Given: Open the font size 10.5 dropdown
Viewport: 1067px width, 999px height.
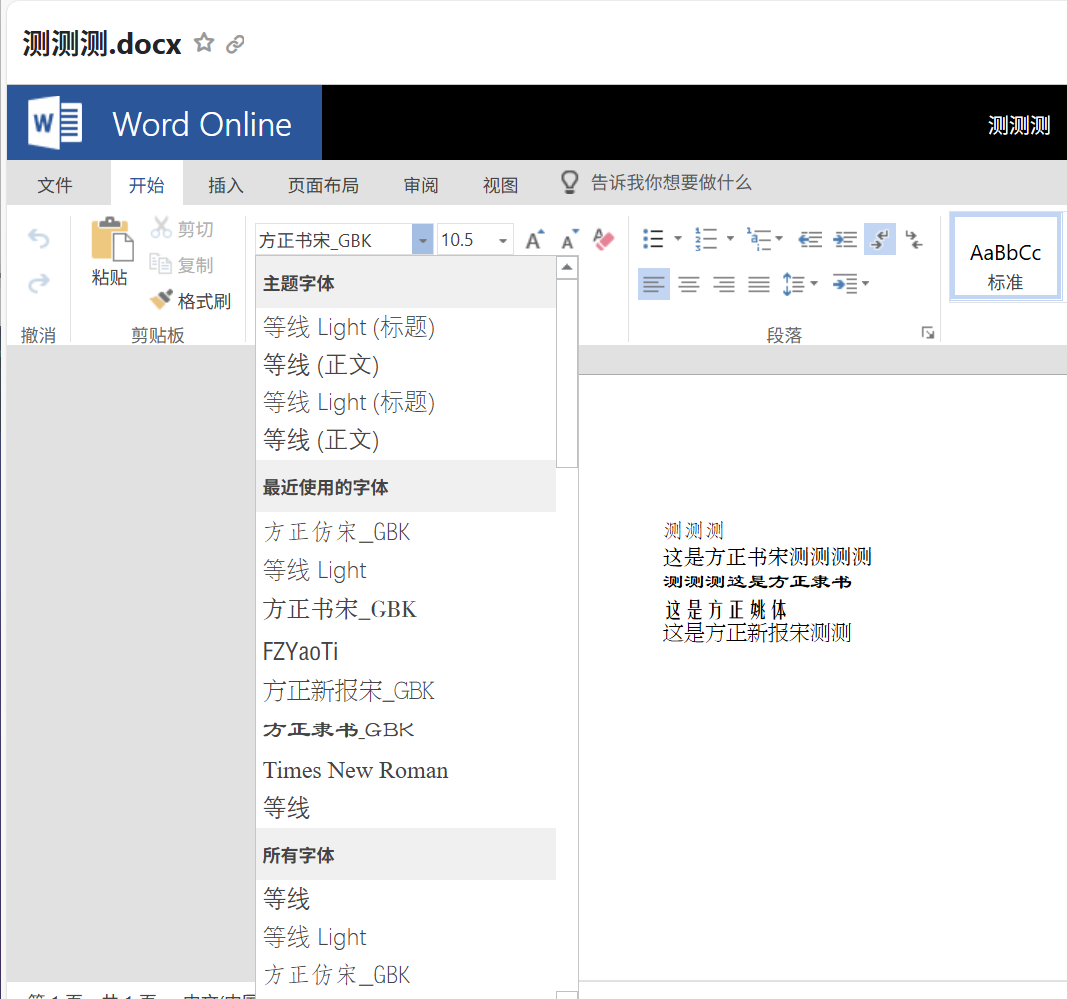Looking at the screenshot, I should pos(502,240).
